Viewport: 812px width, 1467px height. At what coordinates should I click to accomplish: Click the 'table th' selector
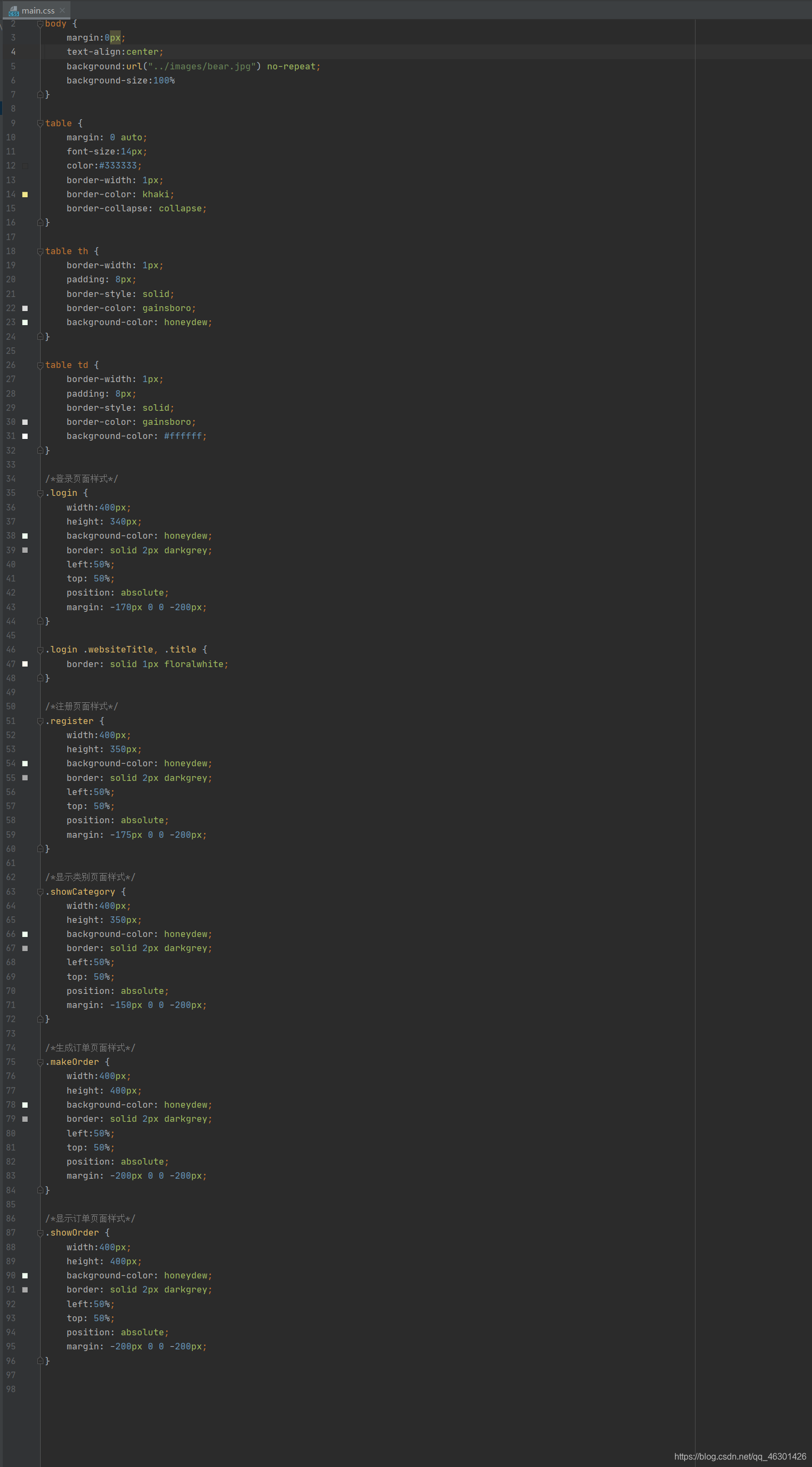click(67, 251)
